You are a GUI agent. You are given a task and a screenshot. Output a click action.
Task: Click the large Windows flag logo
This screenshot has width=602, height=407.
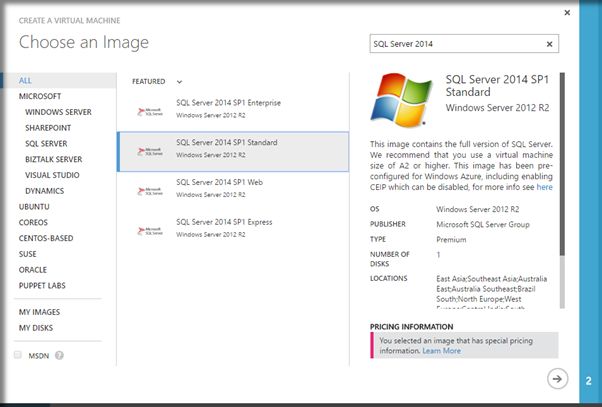point(400,98)
